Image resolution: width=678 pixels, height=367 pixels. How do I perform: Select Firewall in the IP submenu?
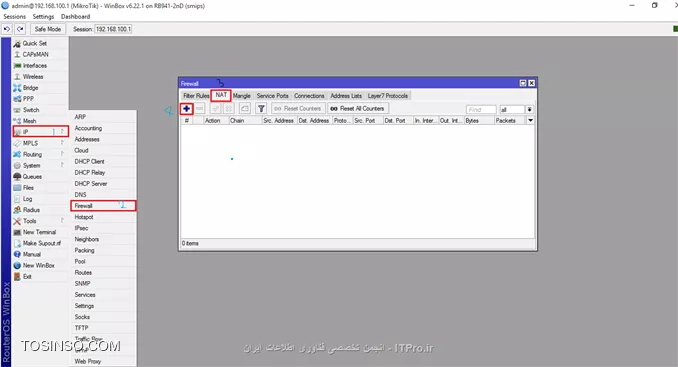click(103, 206)
